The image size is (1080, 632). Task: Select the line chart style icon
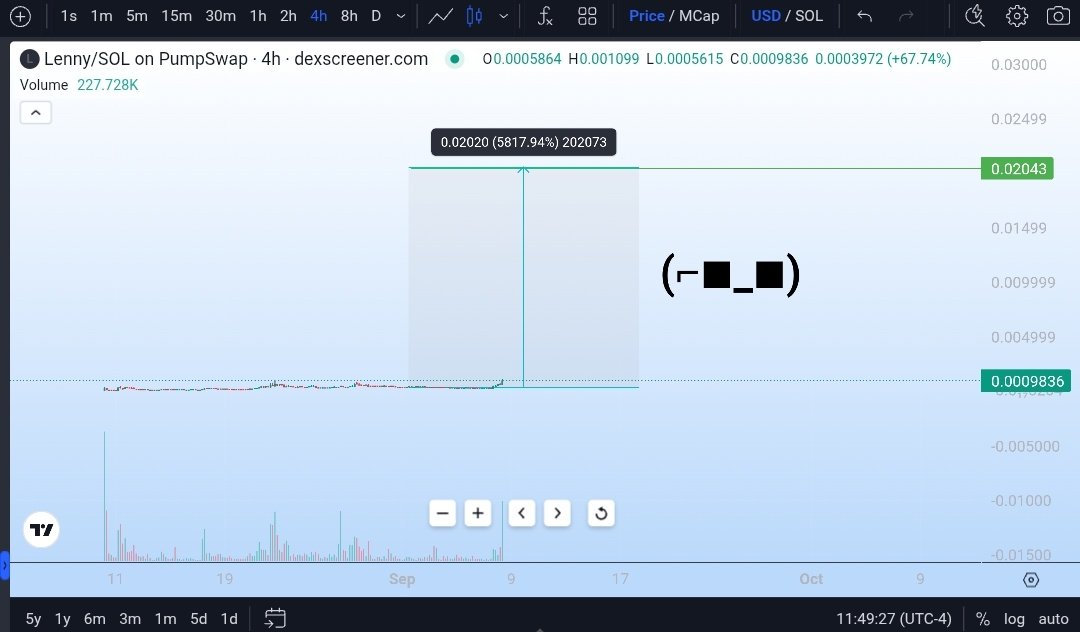(440, 16)
